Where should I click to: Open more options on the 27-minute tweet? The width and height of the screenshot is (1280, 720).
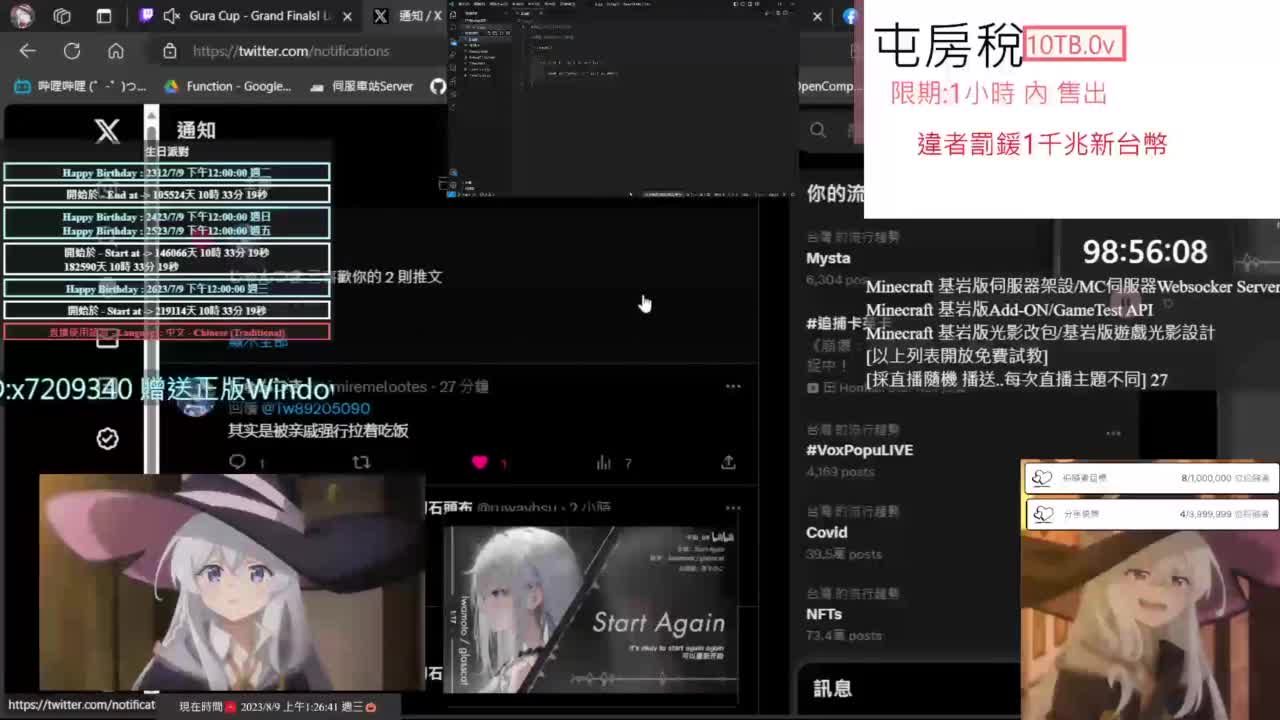(x=733, y=386)
